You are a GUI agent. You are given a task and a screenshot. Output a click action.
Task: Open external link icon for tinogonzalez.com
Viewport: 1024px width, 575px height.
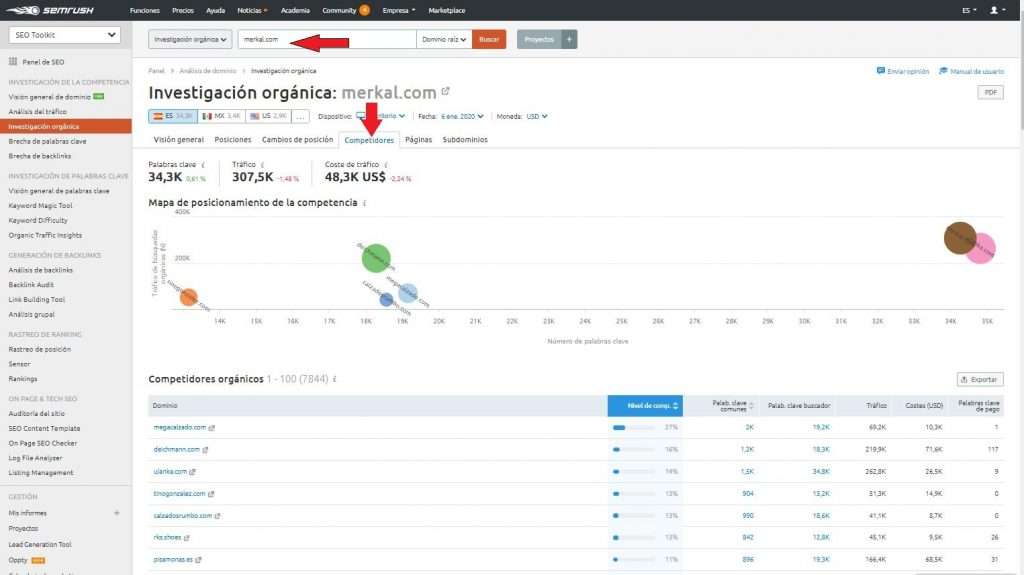coord(211,494)
